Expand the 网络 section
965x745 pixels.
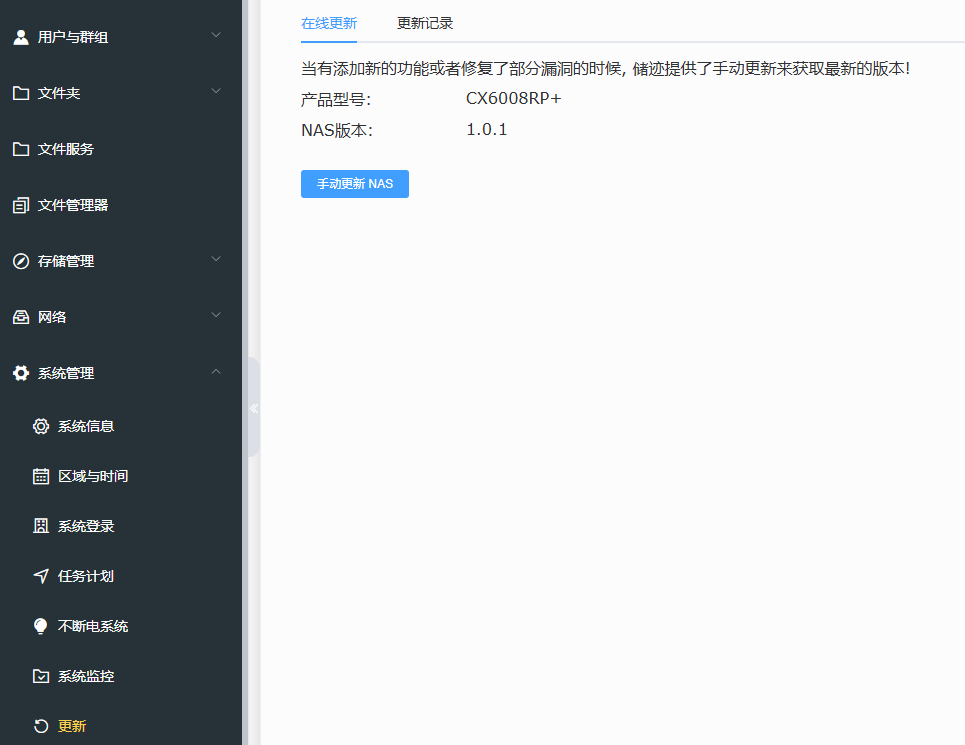(x=215, y=313)
